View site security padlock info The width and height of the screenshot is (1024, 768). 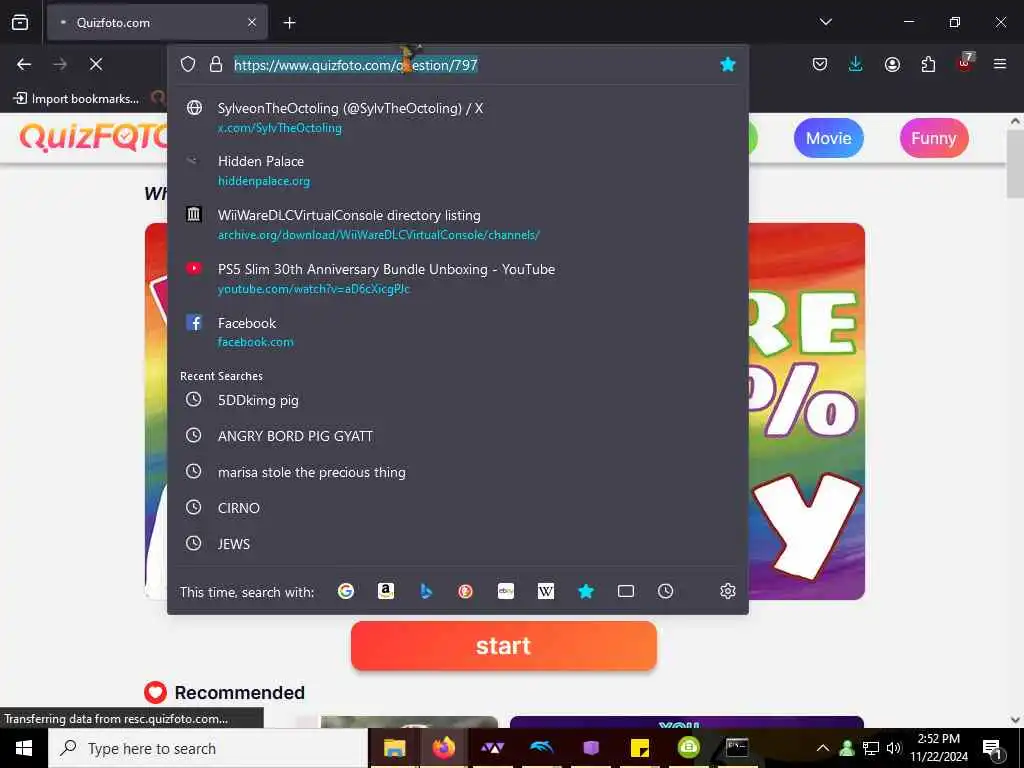pos(216,64)
